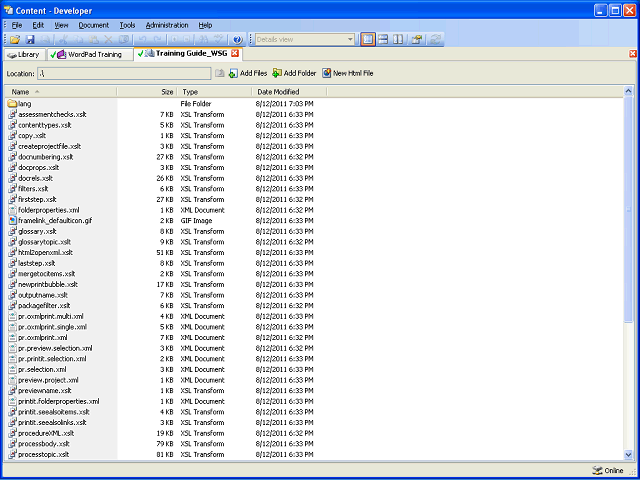
Task: Select processtopic.xslt file
Action: [x=44, y=454]
